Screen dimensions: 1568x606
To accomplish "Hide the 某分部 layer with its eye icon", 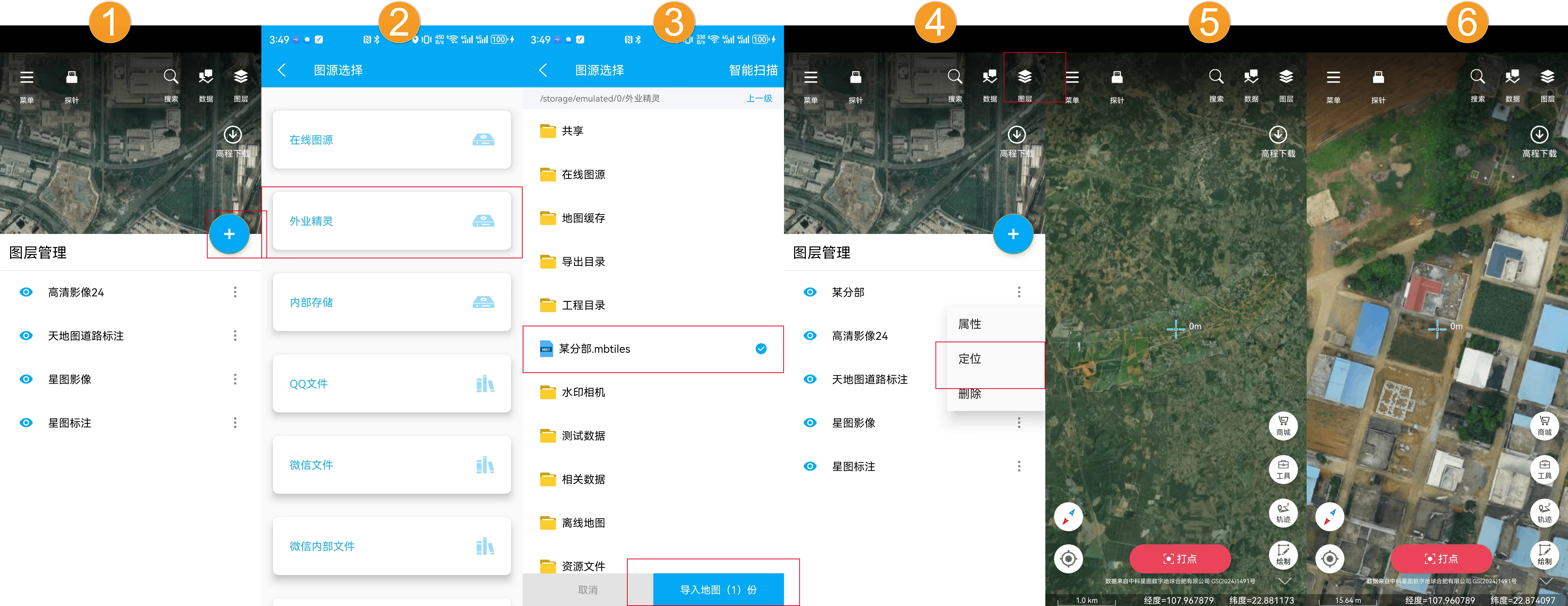I will tap(810, 292).
